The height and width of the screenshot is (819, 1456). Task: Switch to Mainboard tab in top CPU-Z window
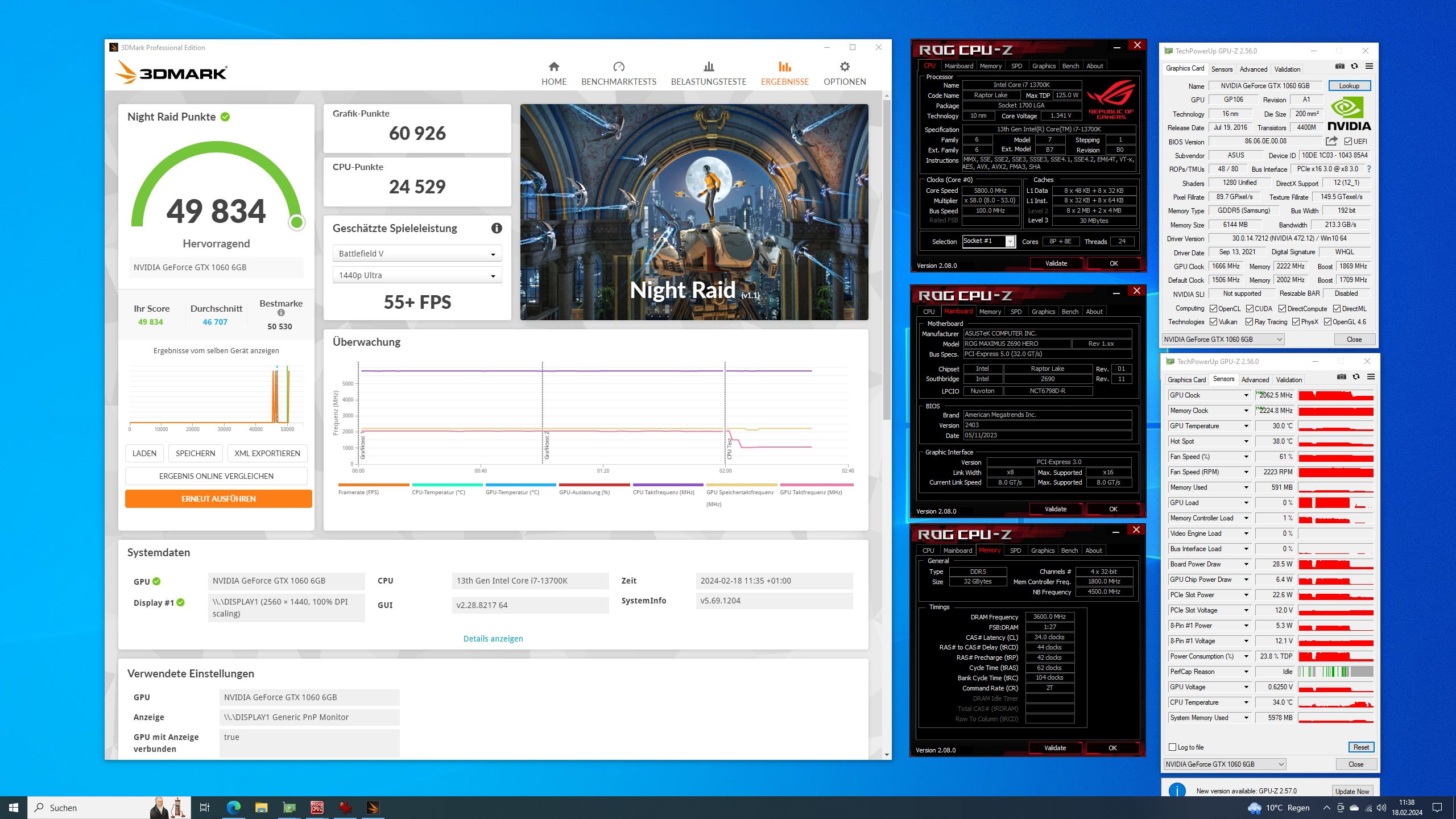(958, 66)
